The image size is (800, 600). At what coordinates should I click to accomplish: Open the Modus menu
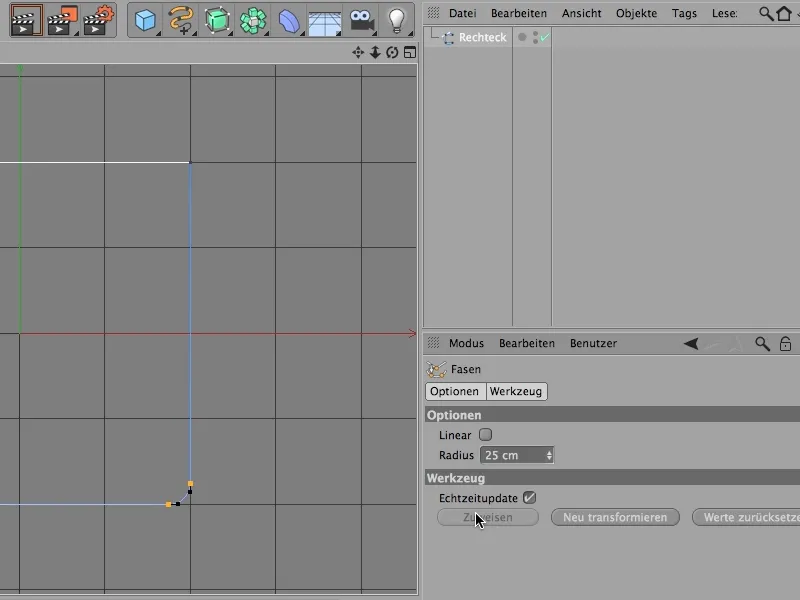466,343
